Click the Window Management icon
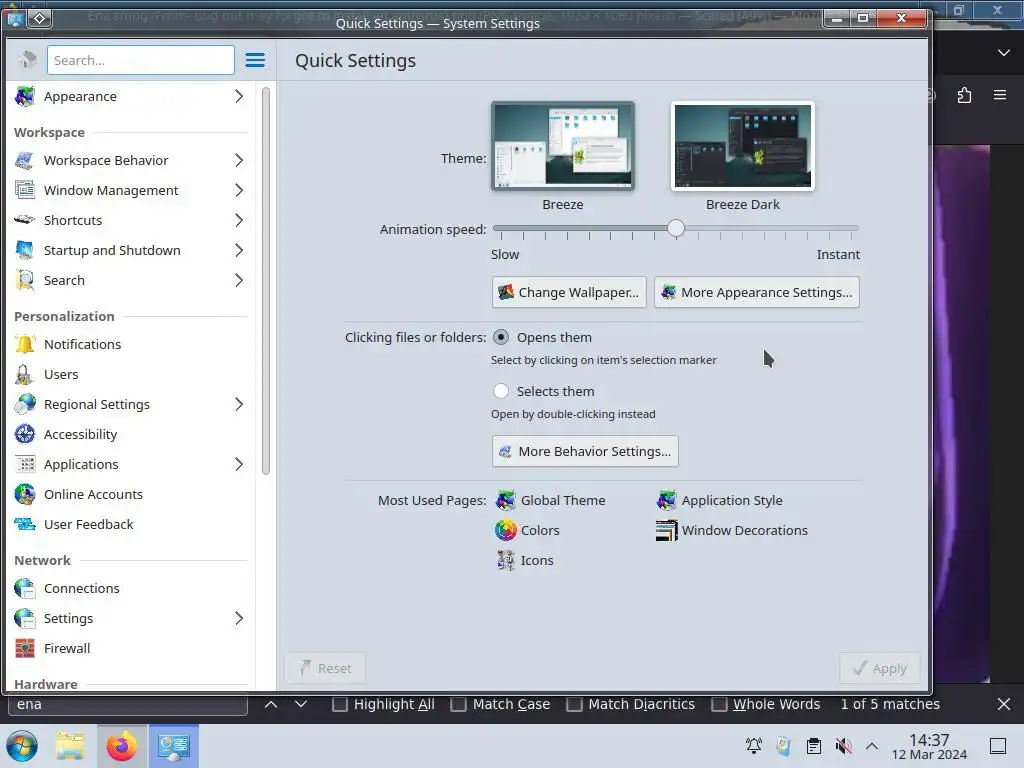Image resolution: width=1024 pixels, height=768 pixels. (25, 191)
